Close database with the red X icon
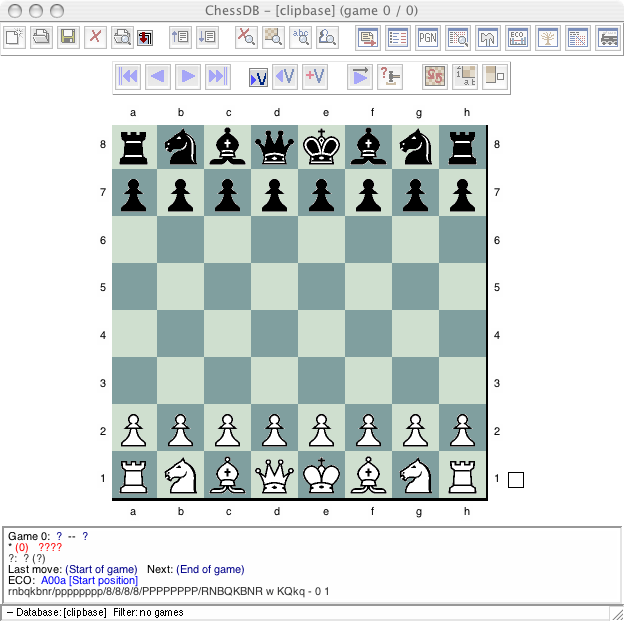Screen dimensions: 624x621 95,38
